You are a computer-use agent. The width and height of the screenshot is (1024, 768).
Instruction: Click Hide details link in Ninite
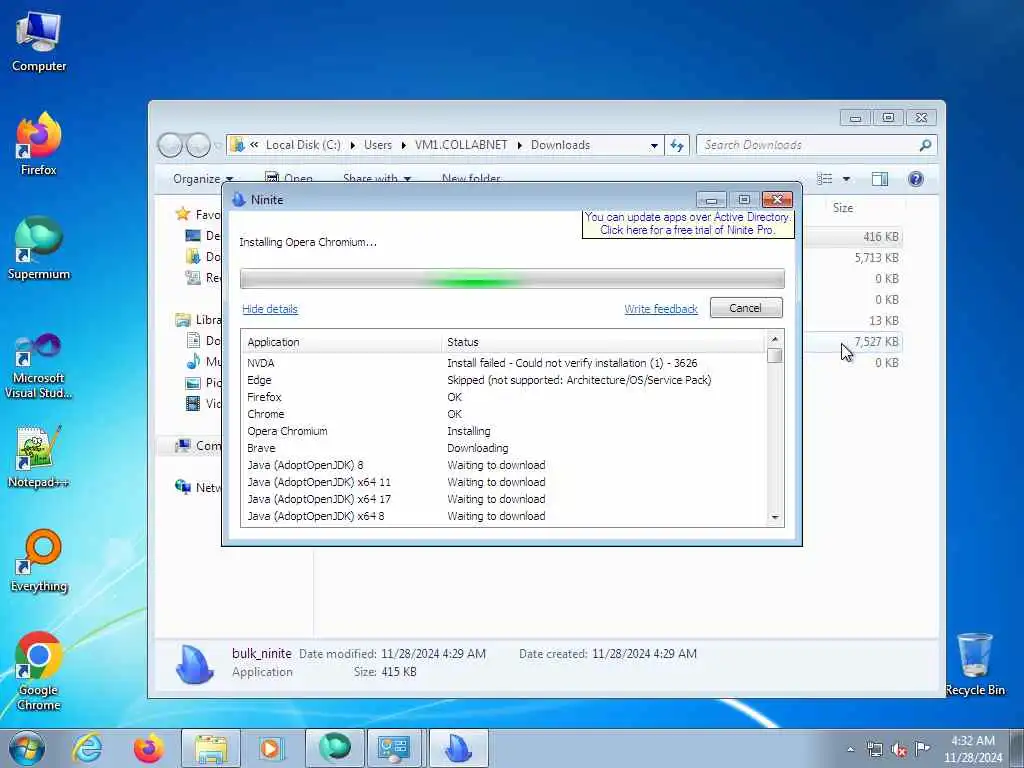(270, 309)
